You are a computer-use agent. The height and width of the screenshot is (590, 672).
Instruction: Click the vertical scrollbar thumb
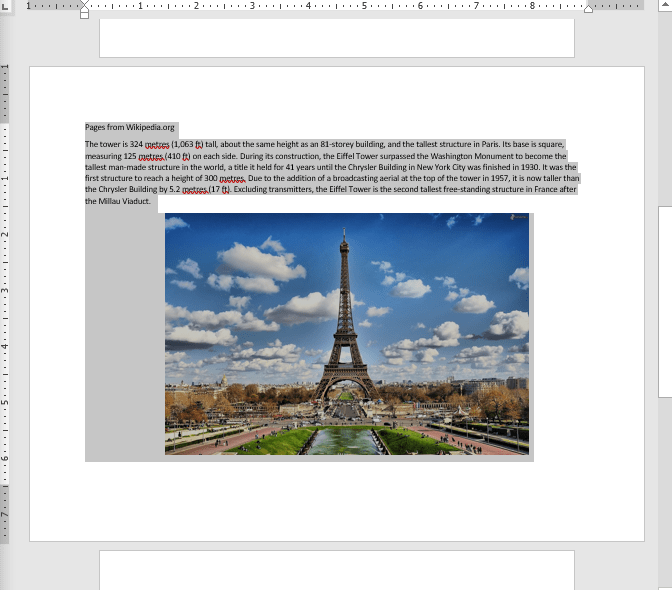pos(665,302)
